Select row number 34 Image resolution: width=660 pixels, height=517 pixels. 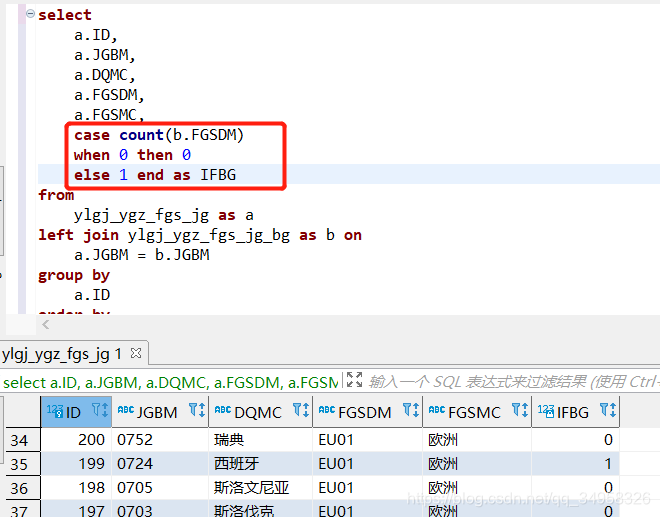[x=23, y=440]
